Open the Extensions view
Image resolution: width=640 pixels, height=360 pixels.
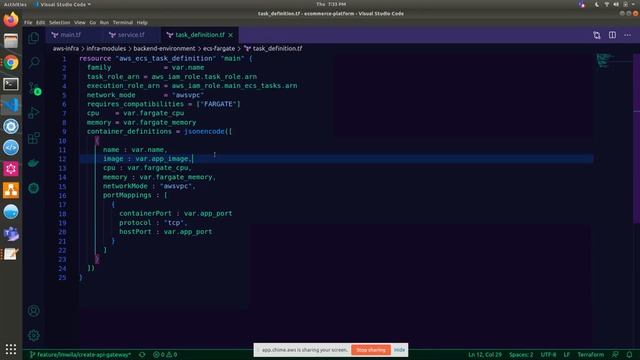[x=33, y=138]
